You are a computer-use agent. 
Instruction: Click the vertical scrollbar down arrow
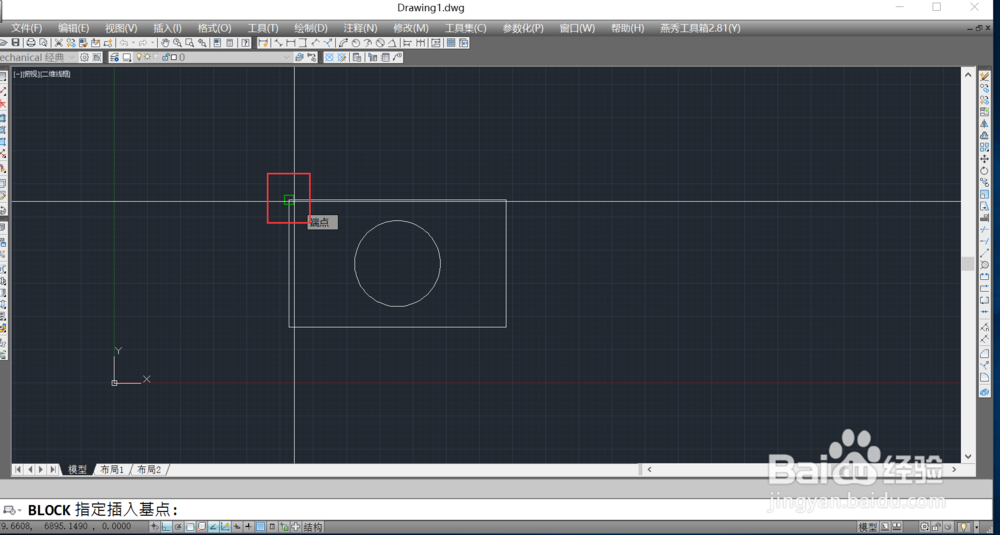[x=968, y=457]
